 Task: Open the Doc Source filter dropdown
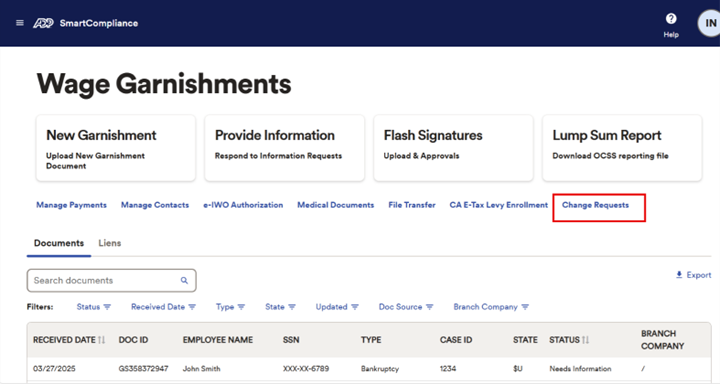(x=406, y=307)
